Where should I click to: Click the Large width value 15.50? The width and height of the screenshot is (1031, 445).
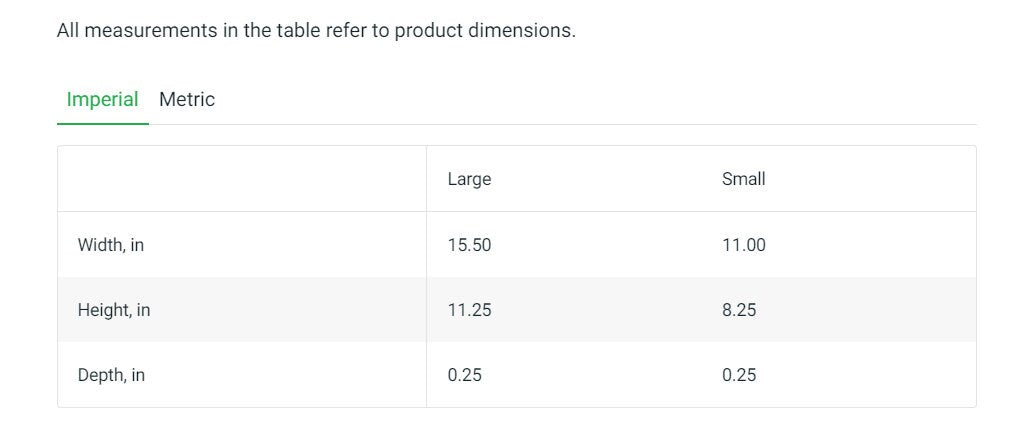click(x=469, y=245)
